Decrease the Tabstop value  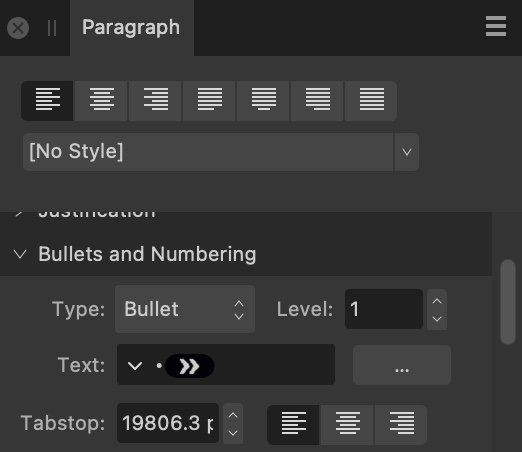click(233, 433)
